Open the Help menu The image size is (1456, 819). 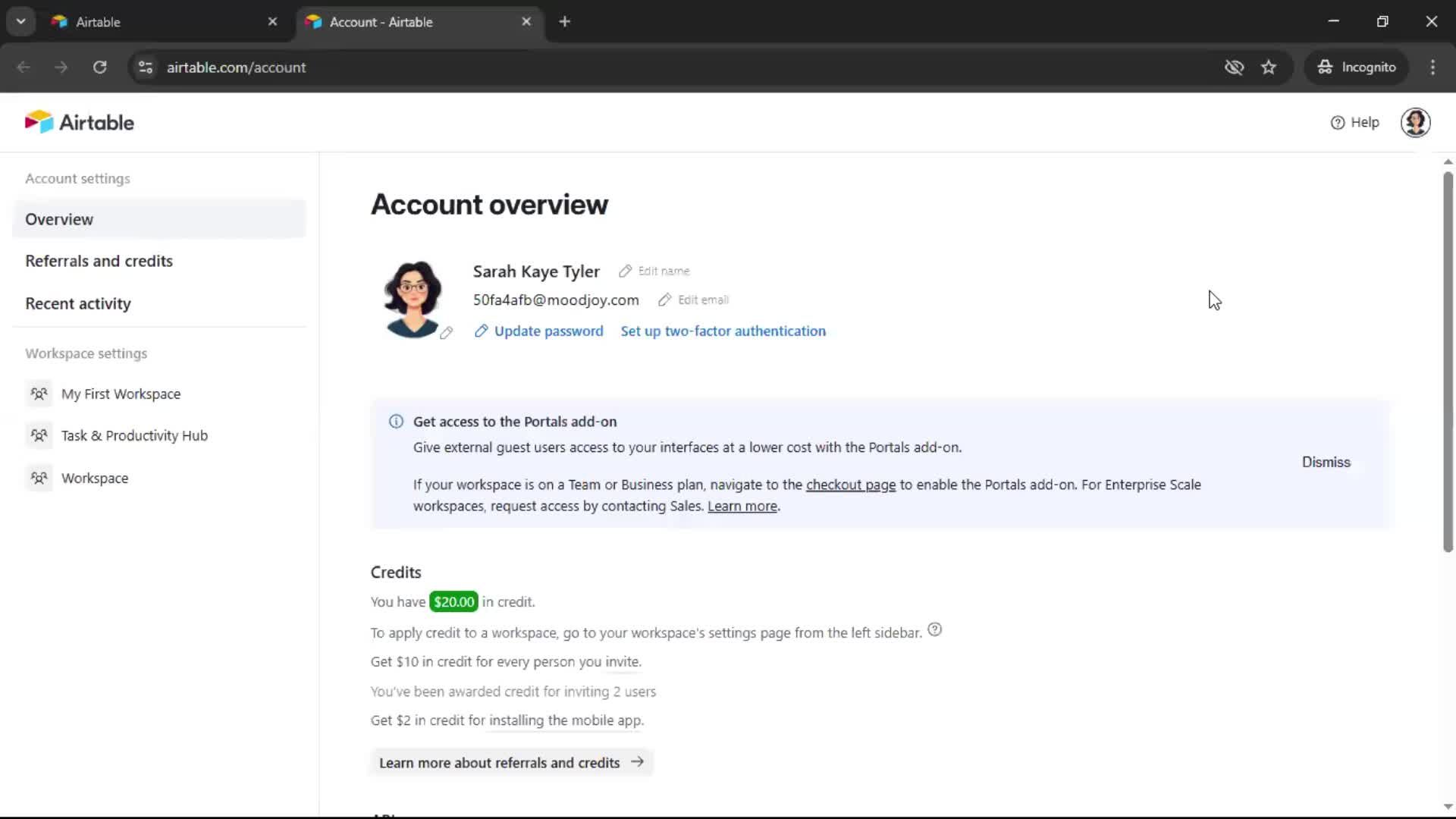(x=1354, y=122)
